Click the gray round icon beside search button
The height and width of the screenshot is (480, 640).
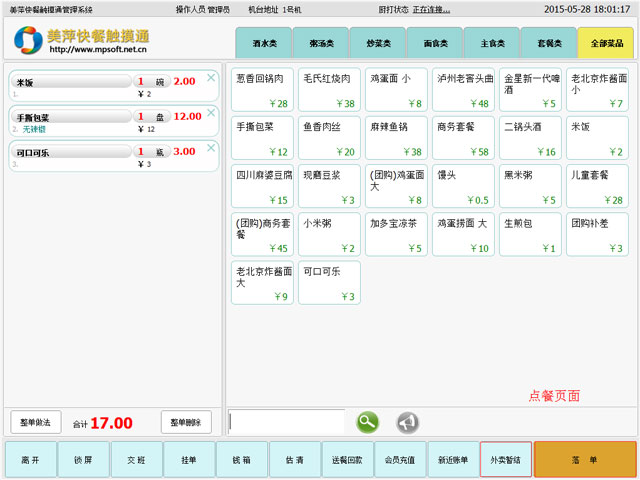(x=407, y=422)
